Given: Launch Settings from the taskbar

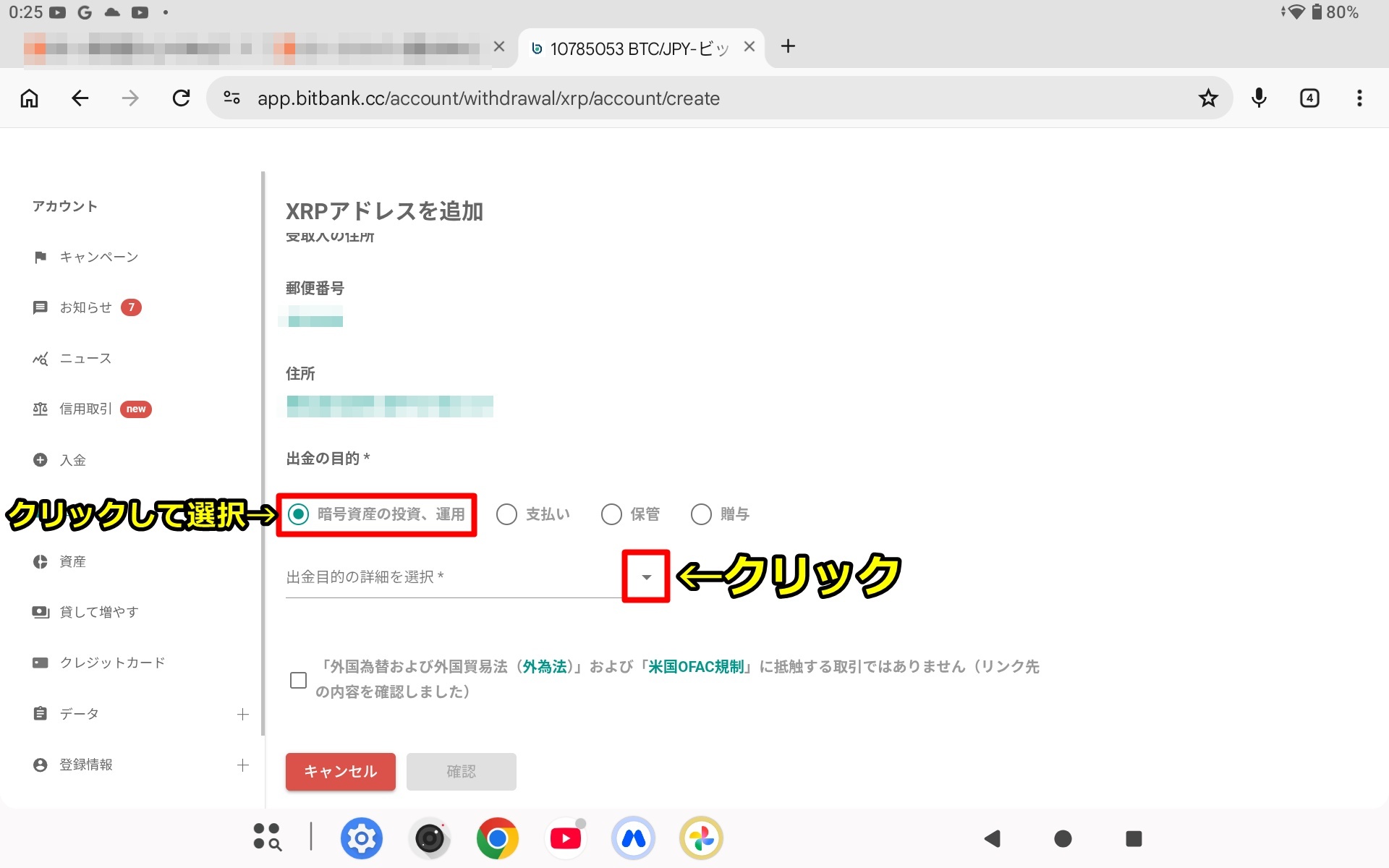Looking at the screenshot, I should click(x=361, y=838).
